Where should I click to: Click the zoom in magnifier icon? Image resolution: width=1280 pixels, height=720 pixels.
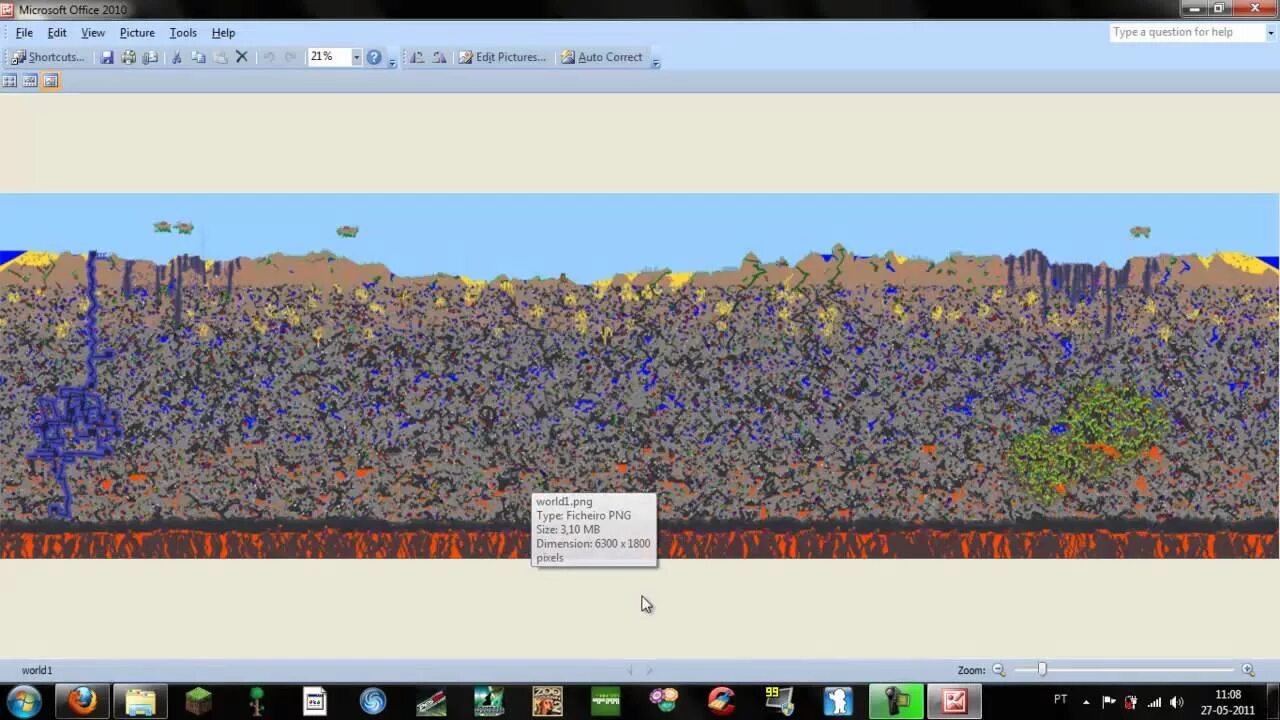pos(1248,670)
